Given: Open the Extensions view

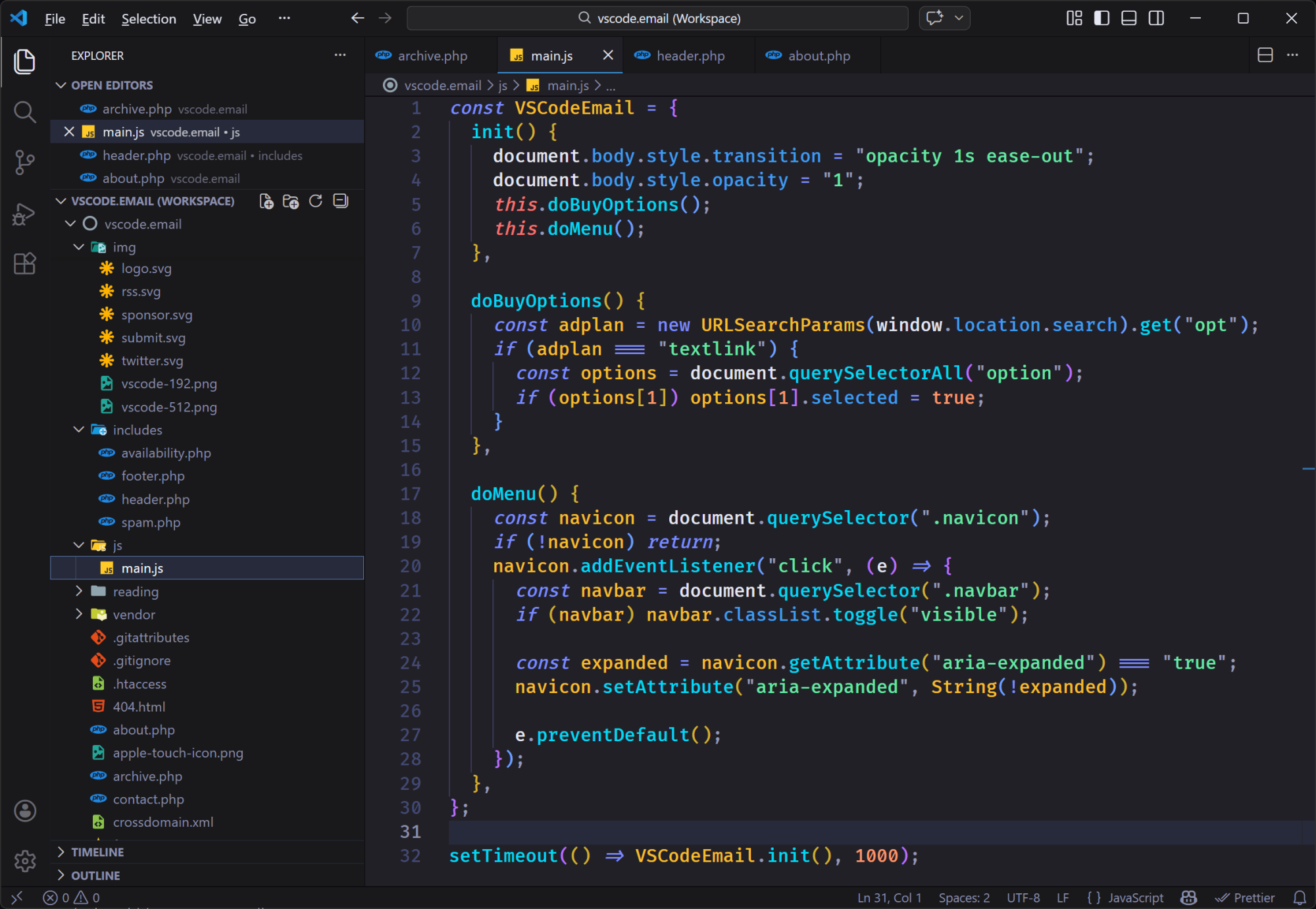Looking at the screenshot, I should point(24,263).
